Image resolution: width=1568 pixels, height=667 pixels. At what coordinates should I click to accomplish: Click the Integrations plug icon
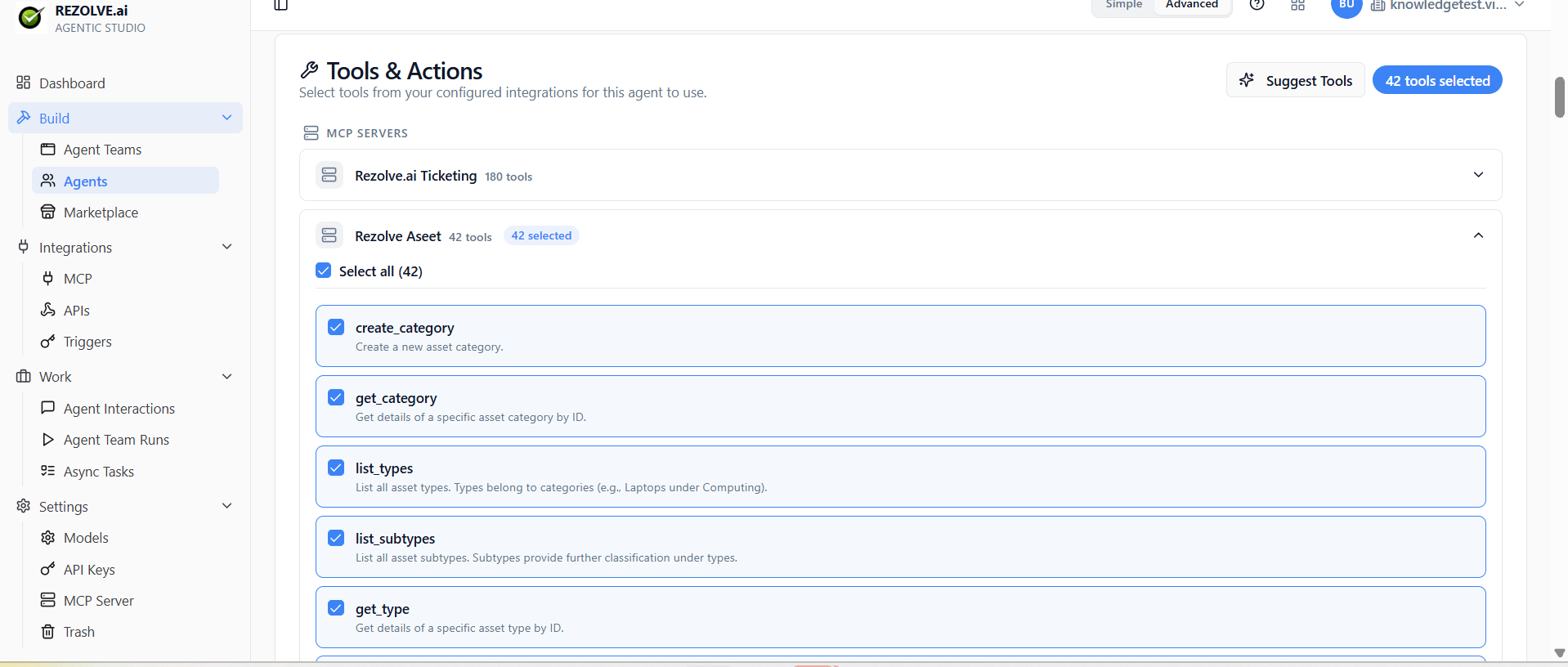pyautogui.click(x=23, y=247)
